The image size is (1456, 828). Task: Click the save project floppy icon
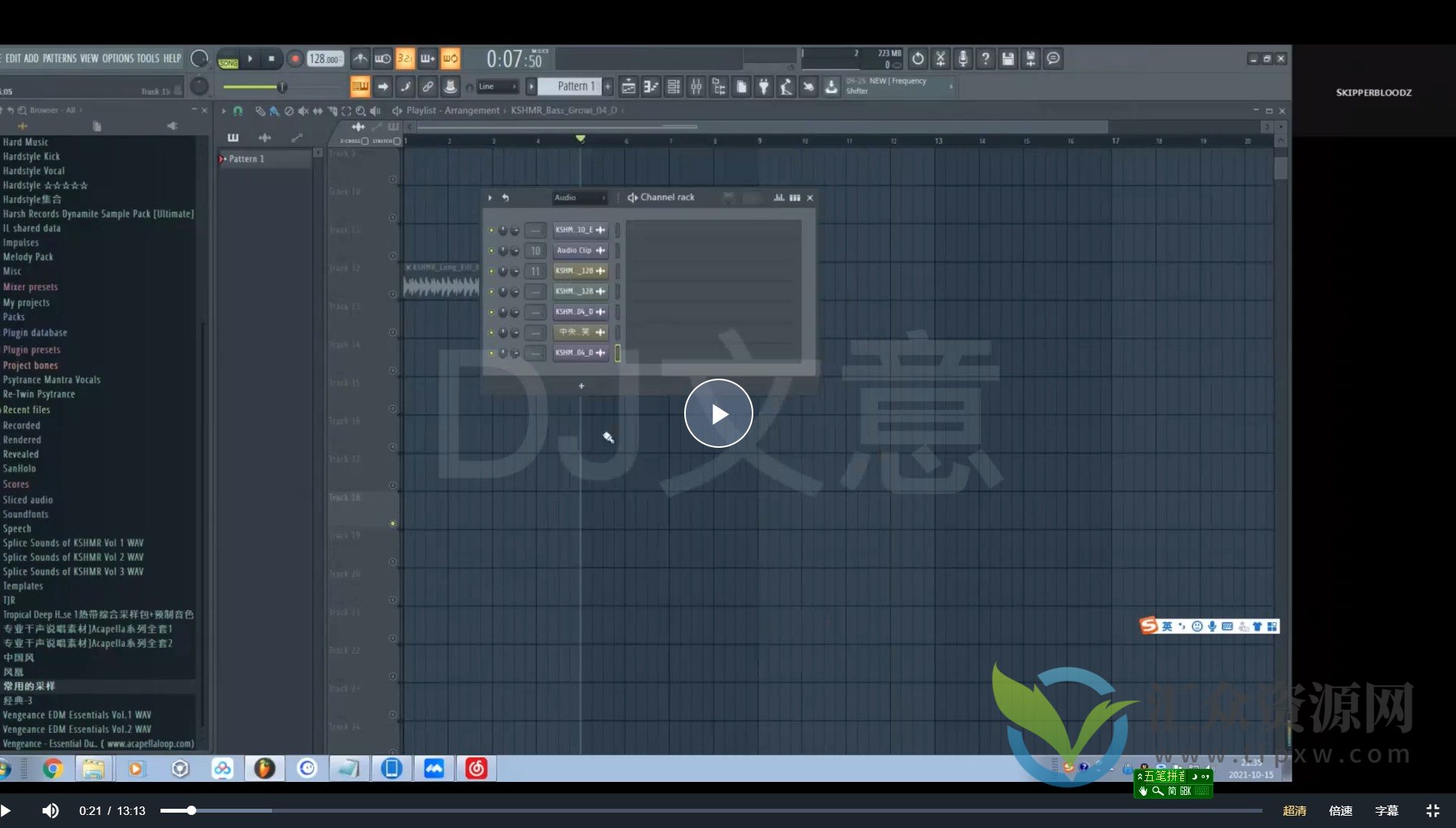pos(1008,58)
